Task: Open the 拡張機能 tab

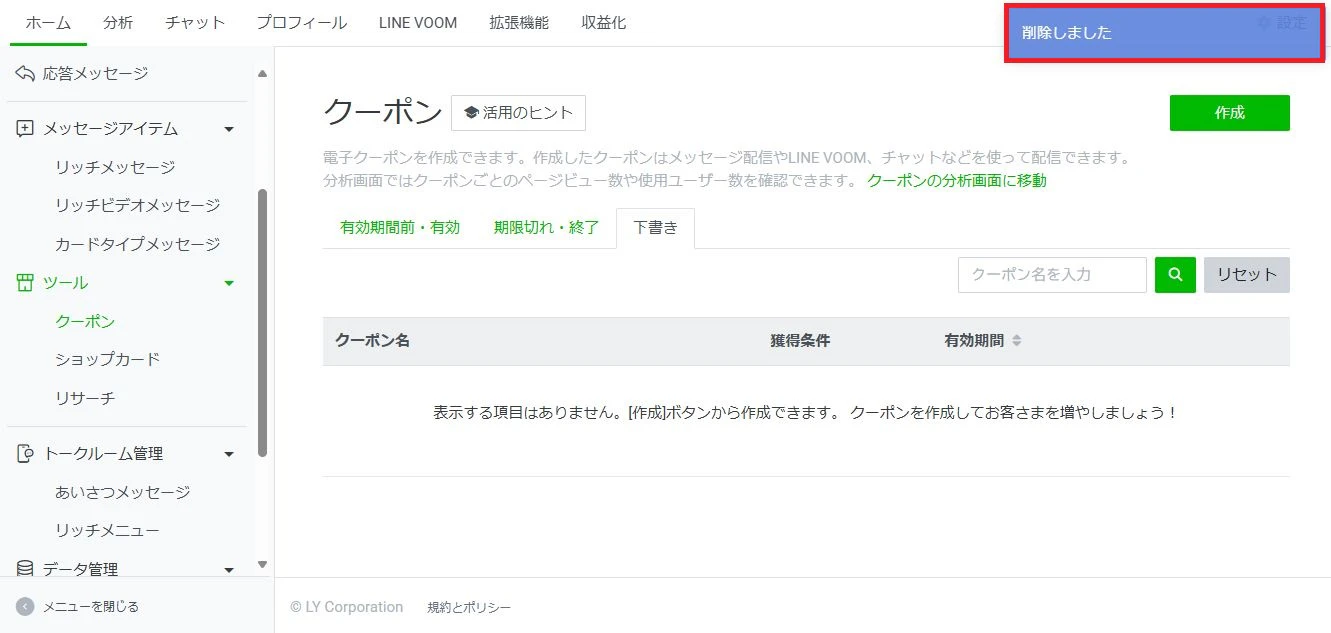Action: click(x=519, y=22)
